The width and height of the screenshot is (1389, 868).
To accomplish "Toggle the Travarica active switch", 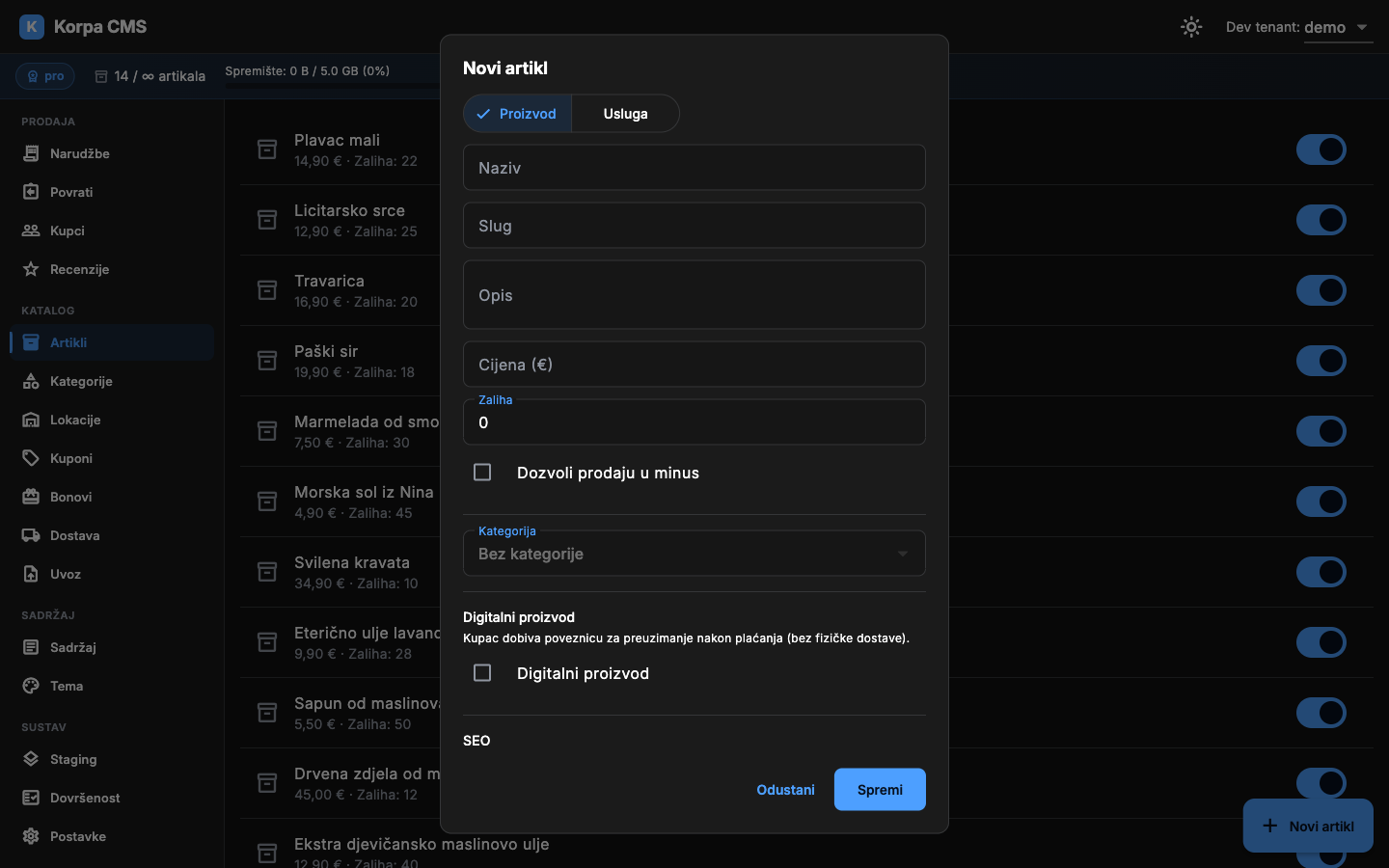I will click(1321, 290).
